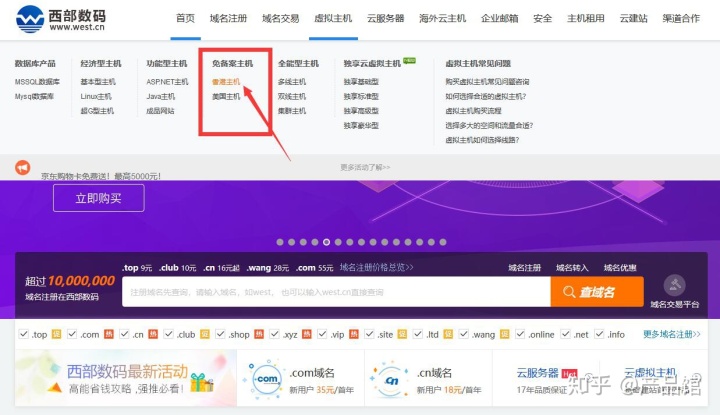Open Linux主机 link
The image size is (720, 415).
pyautogui.click(x=96, y=96)
